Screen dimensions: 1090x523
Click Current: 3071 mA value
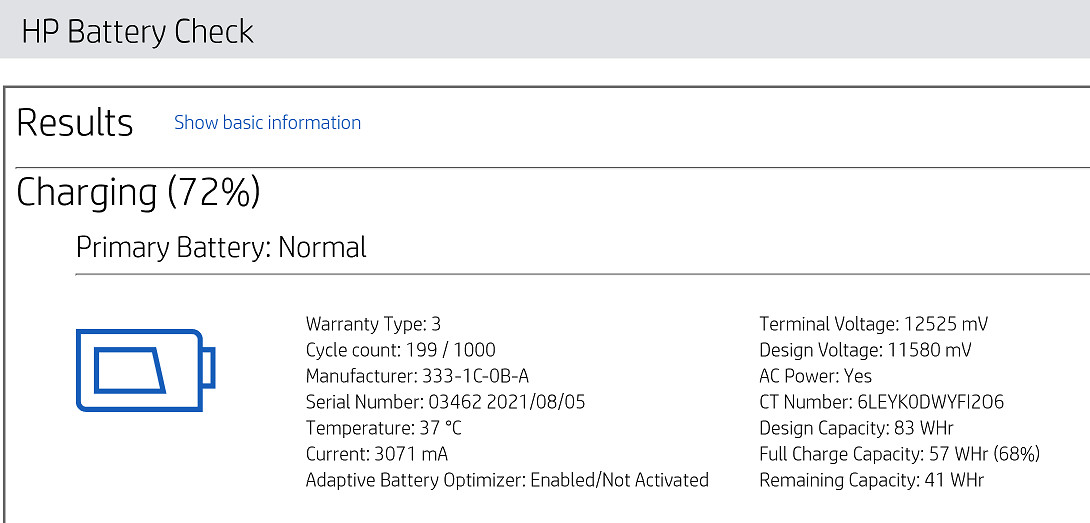click(377, 454)
